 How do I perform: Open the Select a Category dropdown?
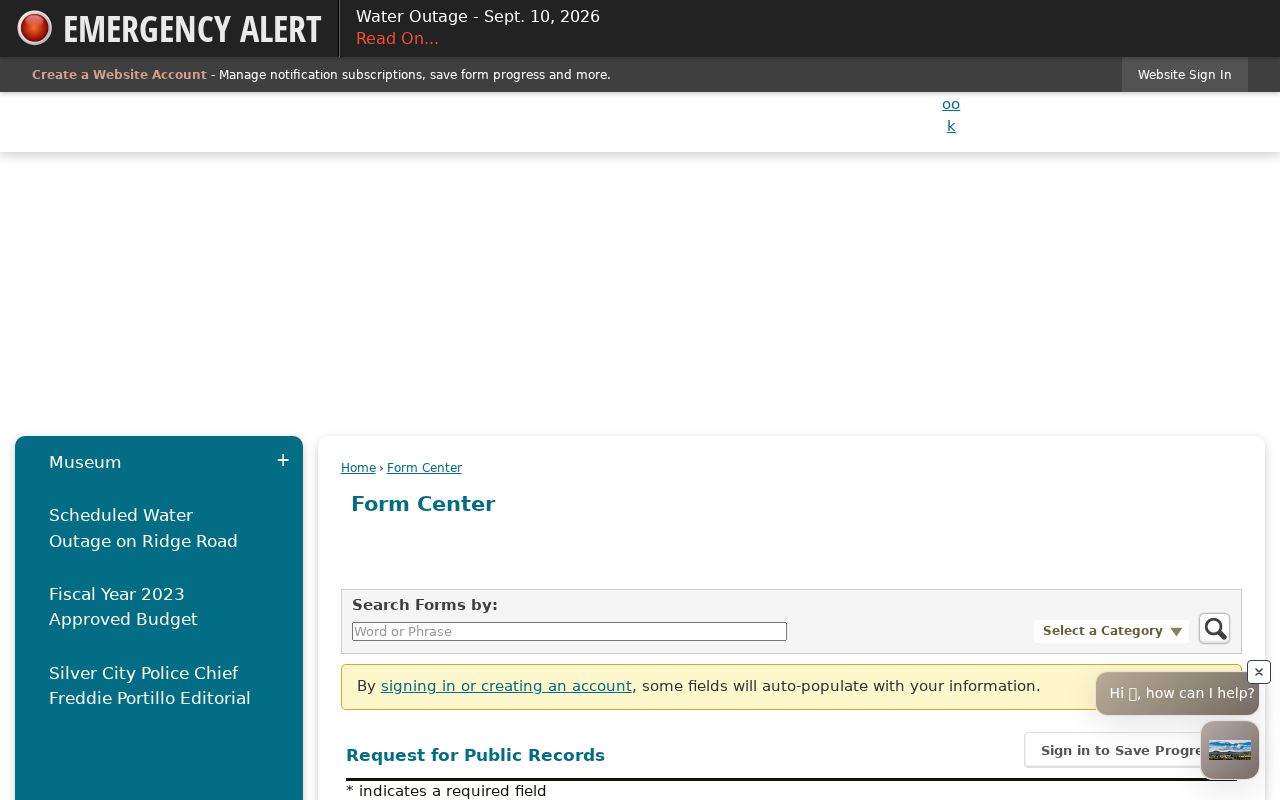(1112, 631)
